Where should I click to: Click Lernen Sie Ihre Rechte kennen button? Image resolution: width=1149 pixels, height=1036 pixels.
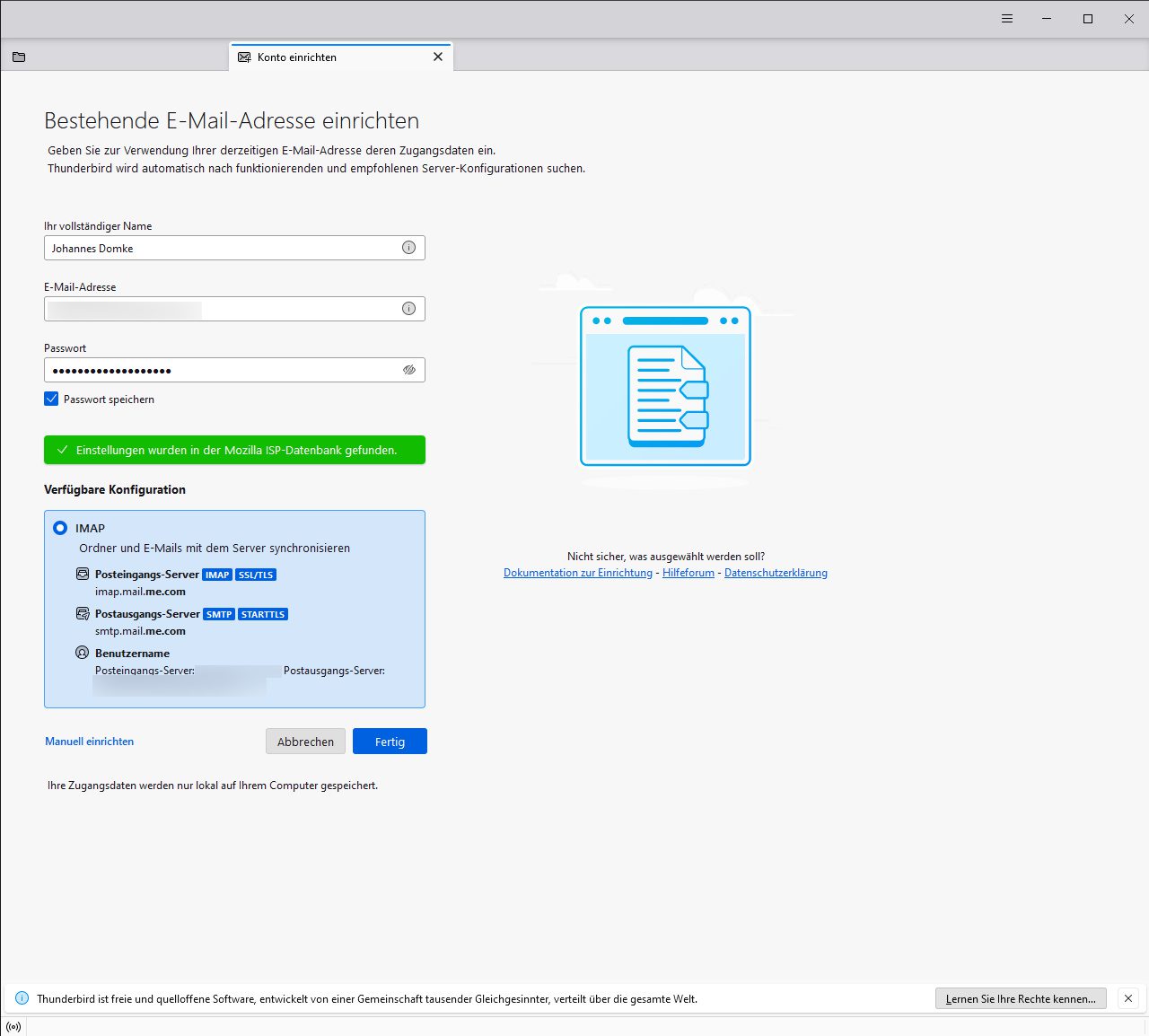click(x=1021, y=998)
